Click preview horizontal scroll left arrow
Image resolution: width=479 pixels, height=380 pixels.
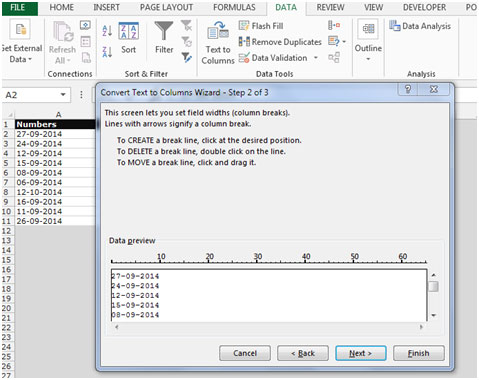point(117,327)
